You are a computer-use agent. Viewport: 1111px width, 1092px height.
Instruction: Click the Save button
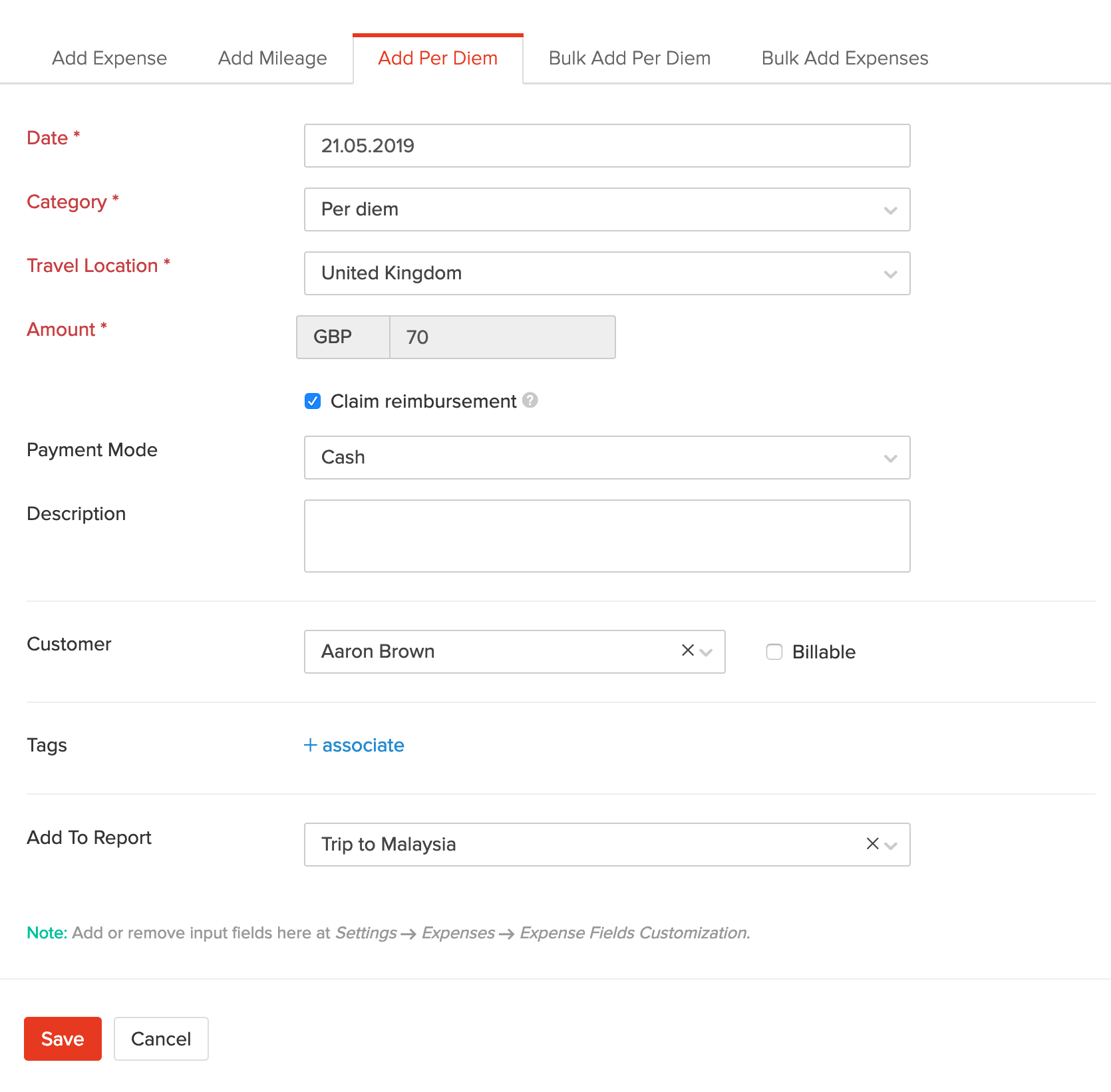coord(63,1038)
